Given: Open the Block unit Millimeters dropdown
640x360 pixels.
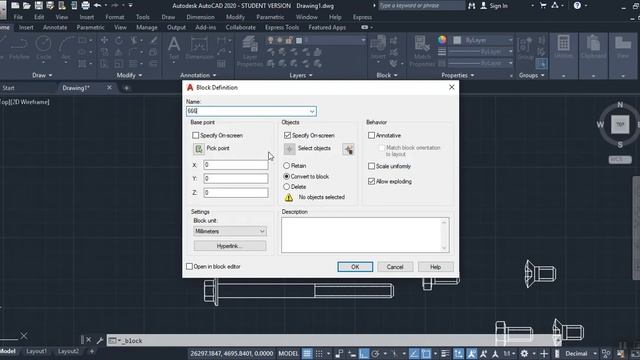Looking at the screenshot, I should point(230,231).
